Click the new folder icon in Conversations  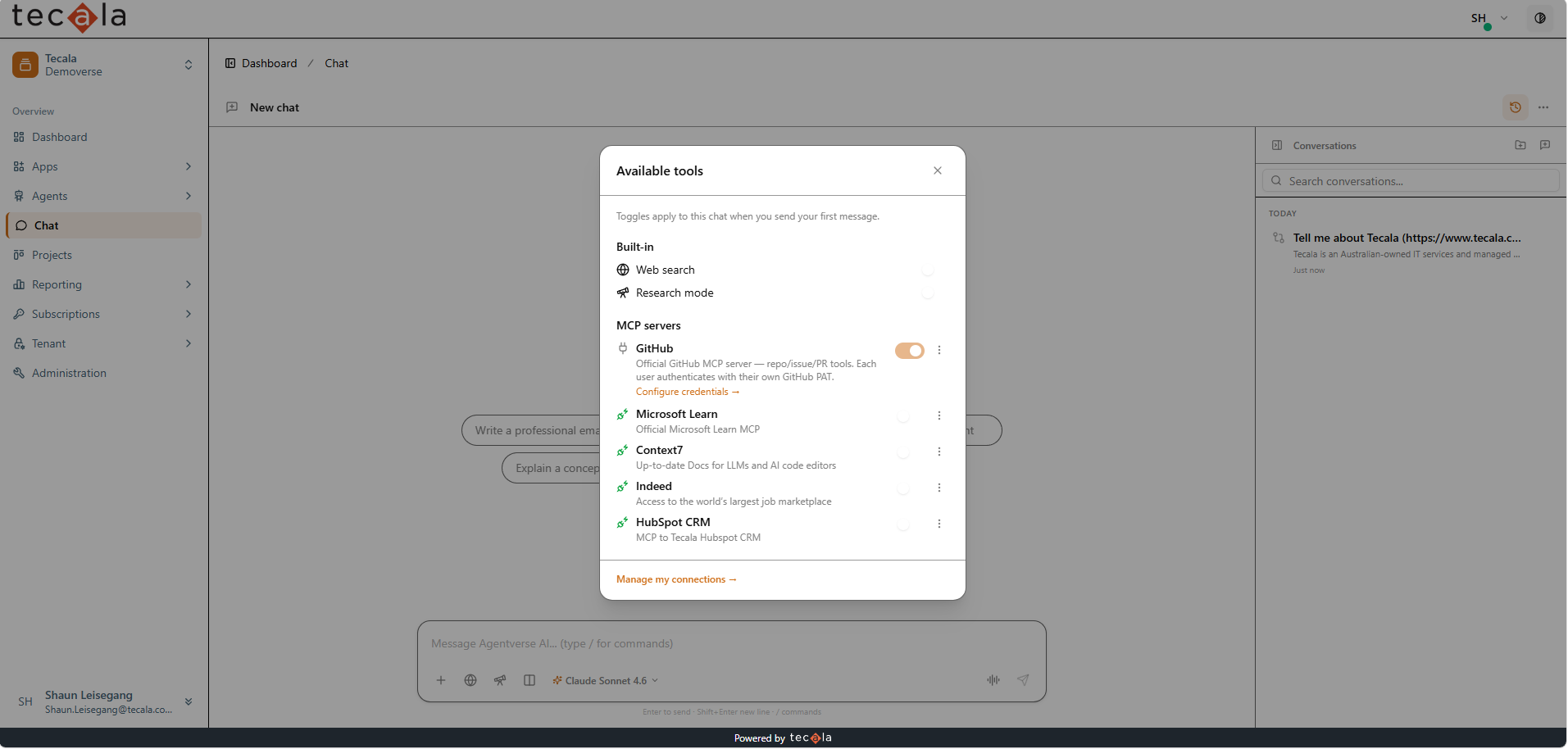(x=1520, y=145)
